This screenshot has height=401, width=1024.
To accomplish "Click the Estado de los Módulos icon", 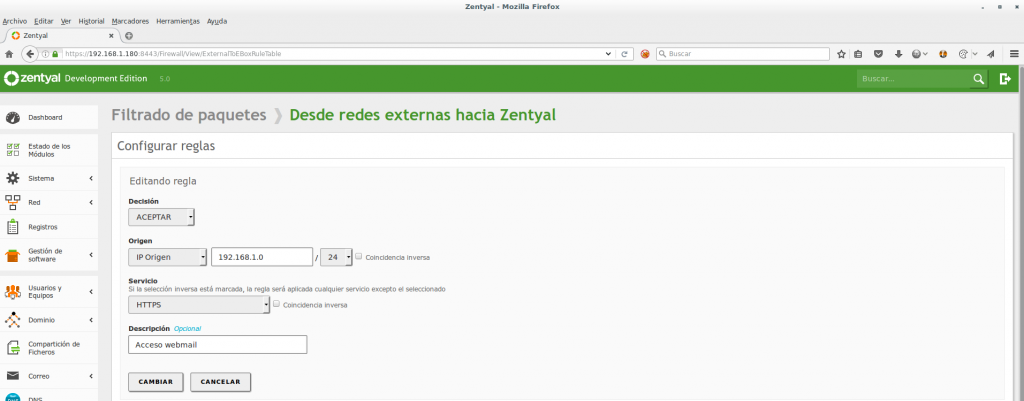I will 13,150.
